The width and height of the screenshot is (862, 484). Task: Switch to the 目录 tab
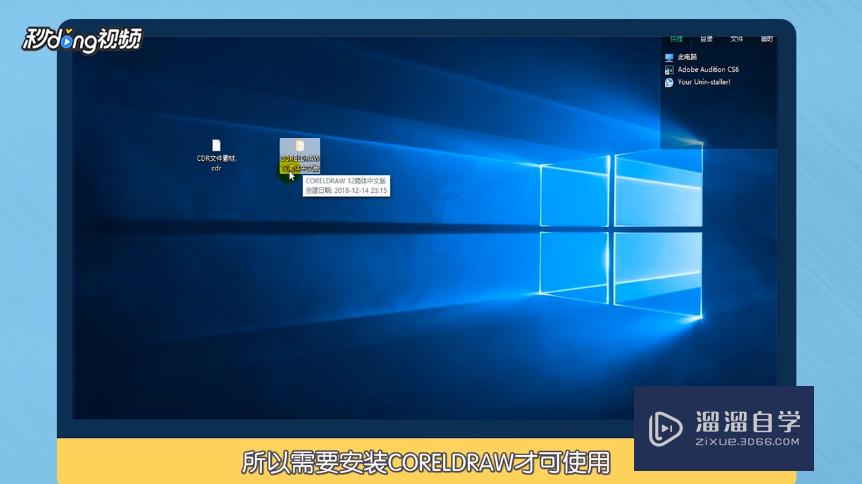706,39
